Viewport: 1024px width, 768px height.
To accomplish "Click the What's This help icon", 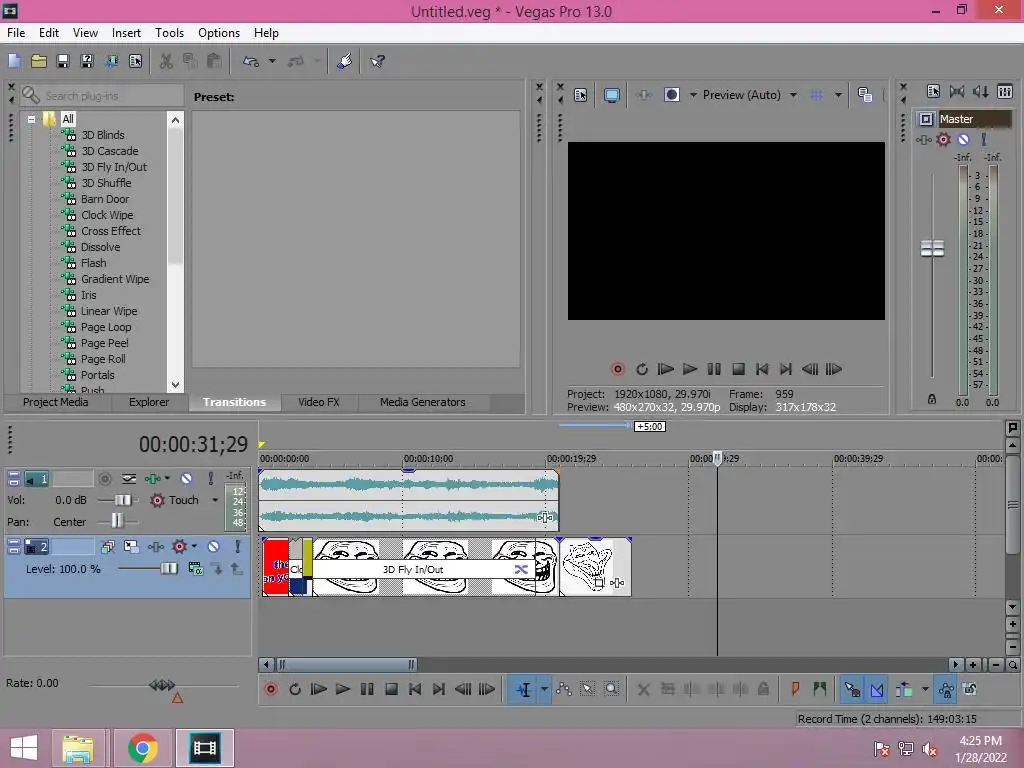I will (x=377, y=61).
